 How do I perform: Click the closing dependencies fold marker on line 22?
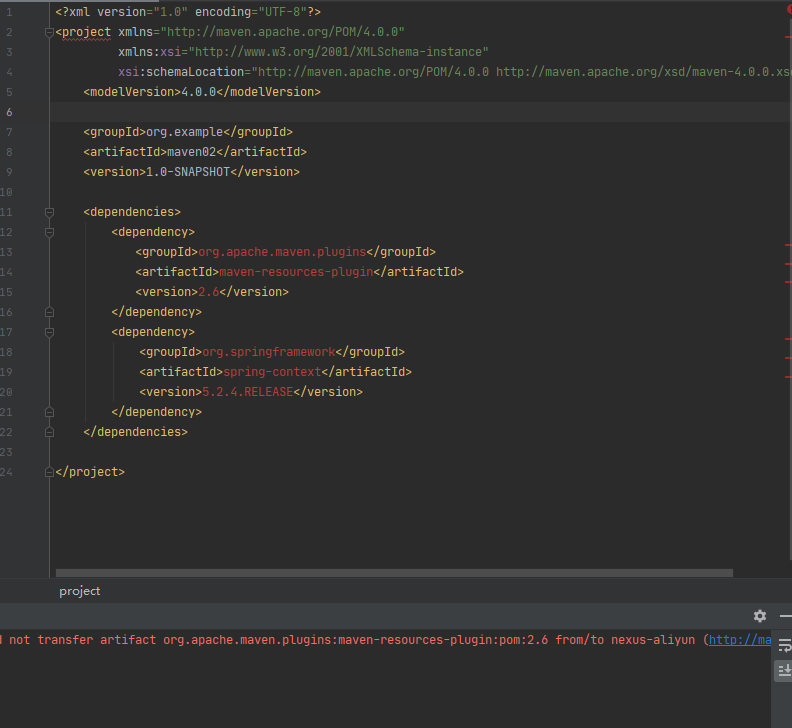pyautogui.click(x=49, y=432)
